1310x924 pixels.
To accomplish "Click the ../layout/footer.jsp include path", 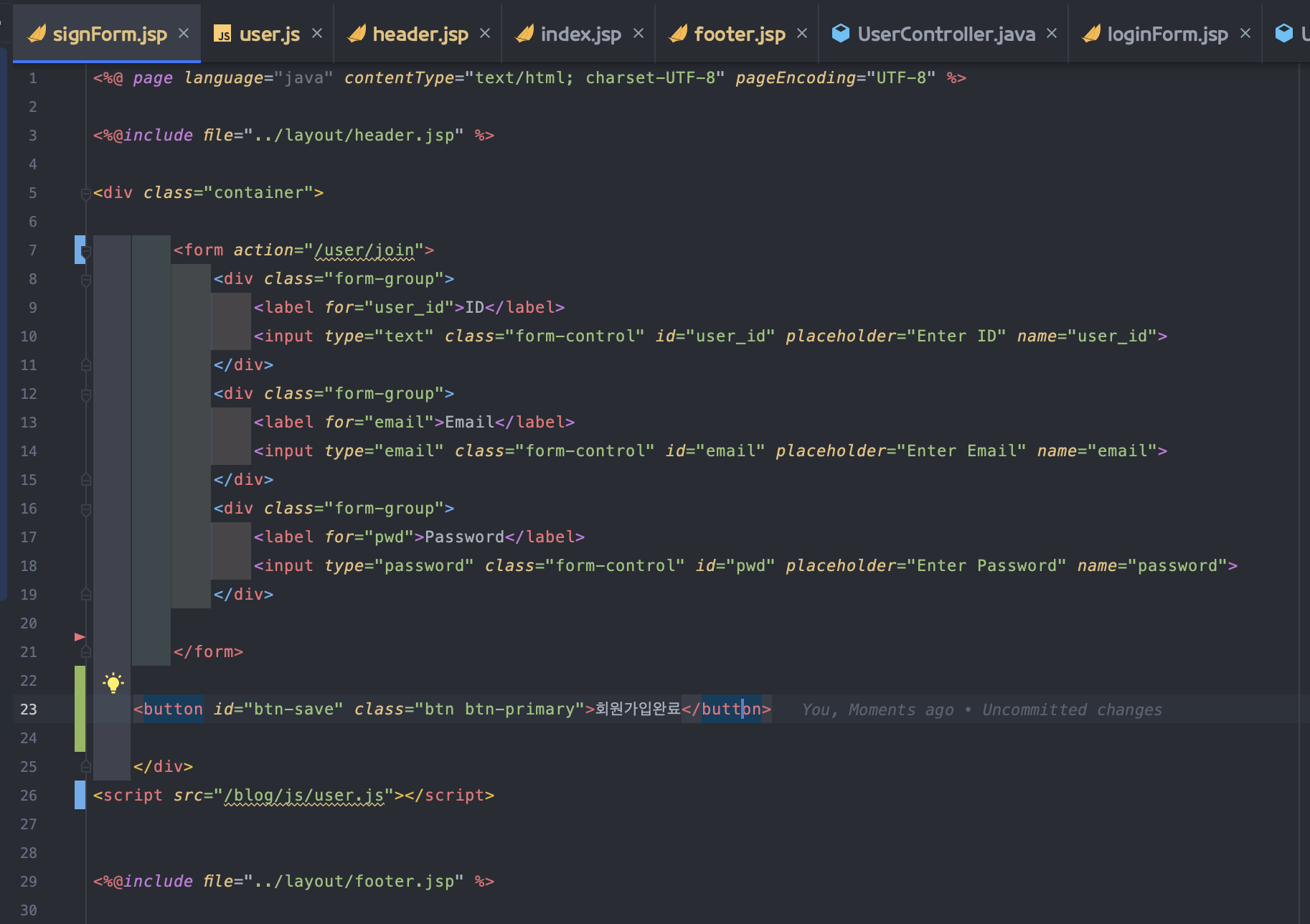I will [x=354, y=881].
